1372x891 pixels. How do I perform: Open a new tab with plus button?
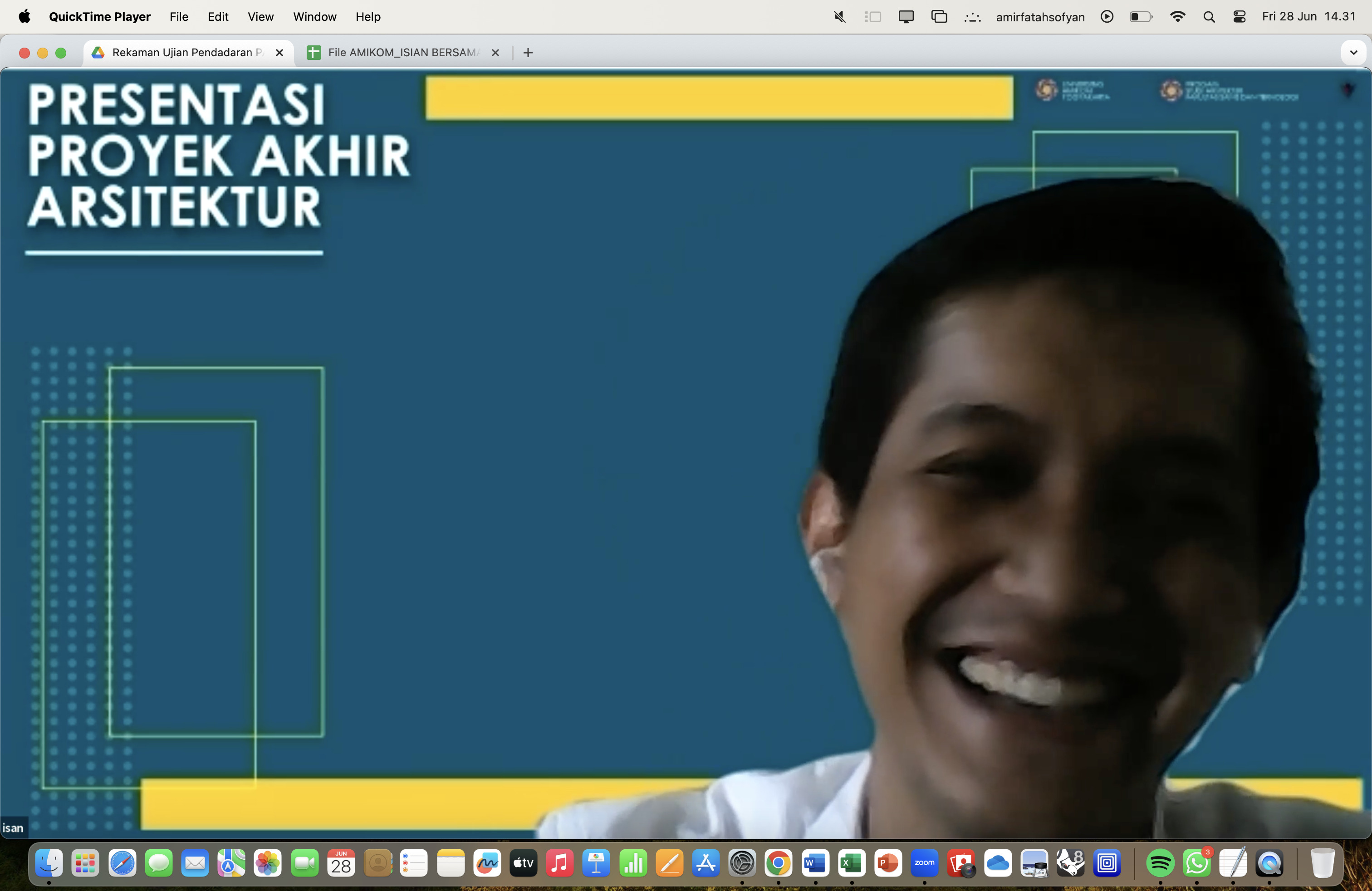click(528, 53)
